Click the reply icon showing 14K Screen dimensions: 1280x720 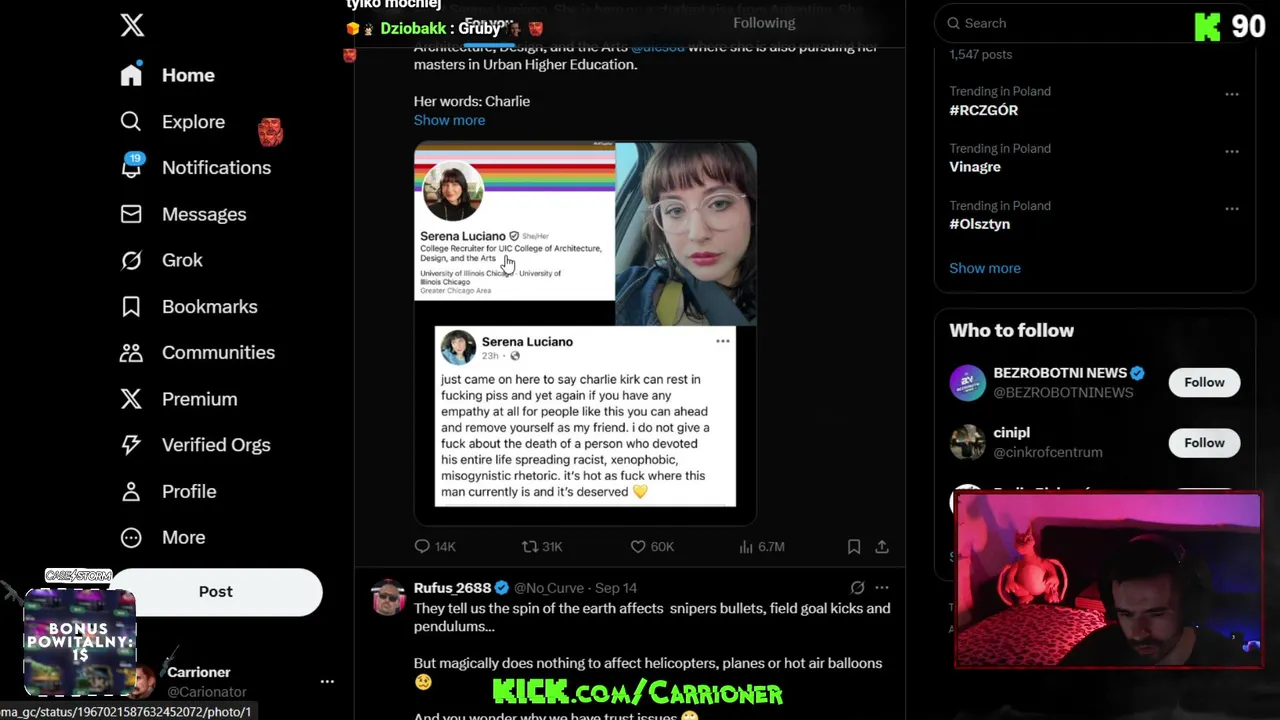(x=435, y=547)
